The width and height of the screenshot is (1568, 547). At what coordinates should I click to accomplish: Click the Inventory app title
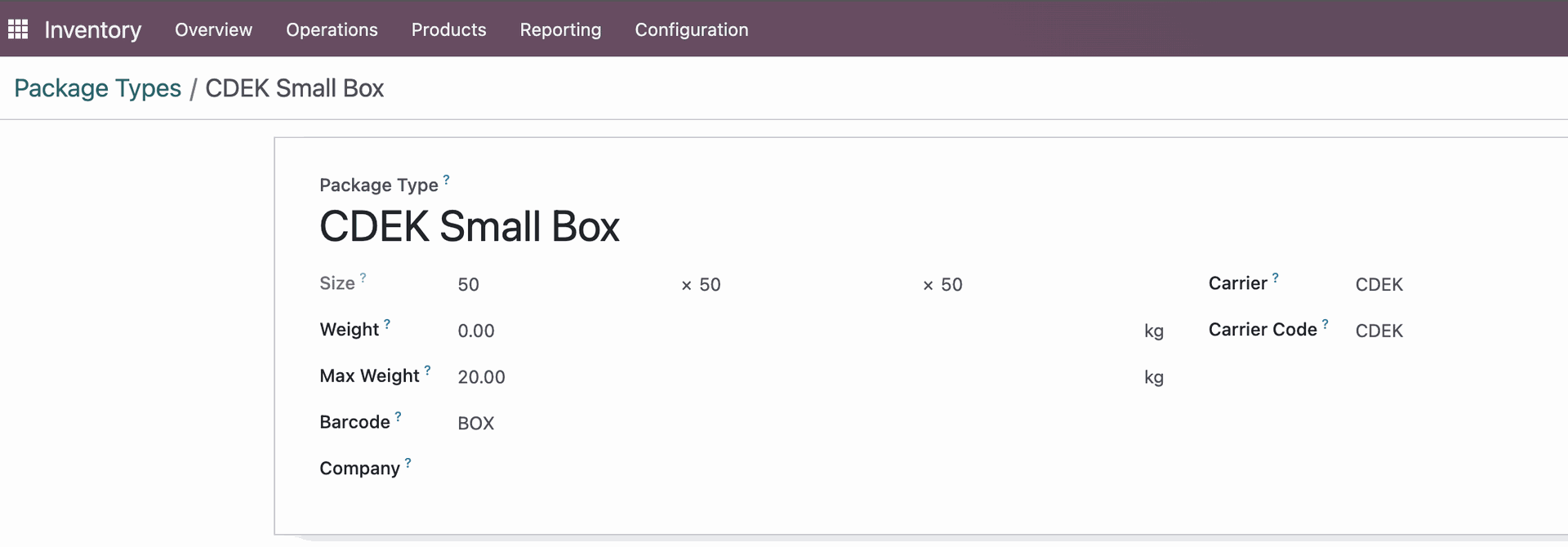92,29
